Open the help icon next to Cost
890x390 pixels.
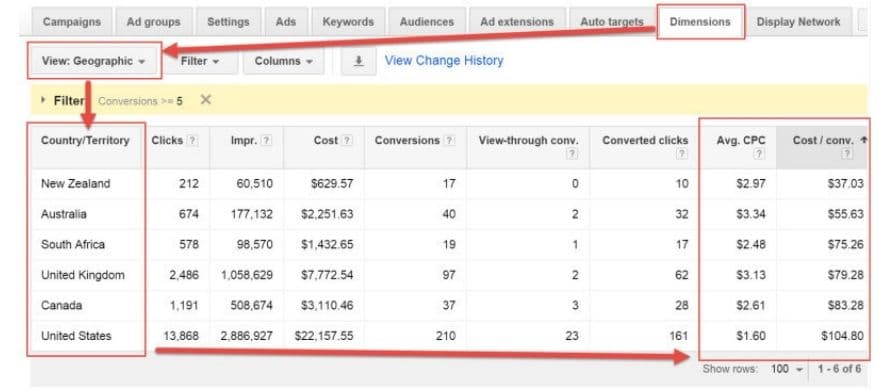pyautogui.click(x=347, y=141)
